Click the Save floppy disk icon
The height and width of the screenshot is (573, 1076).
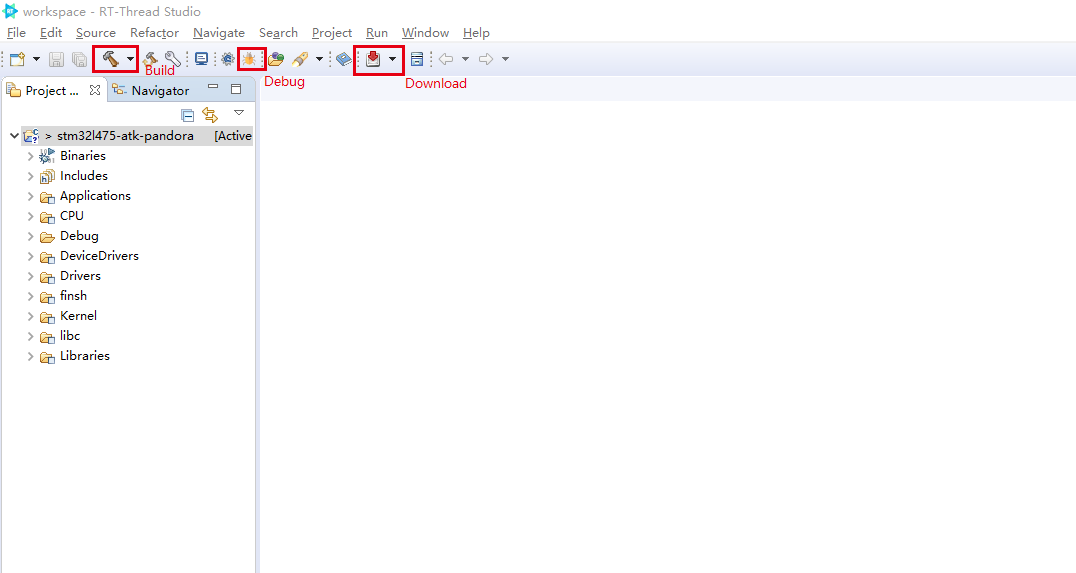[56, 59]
